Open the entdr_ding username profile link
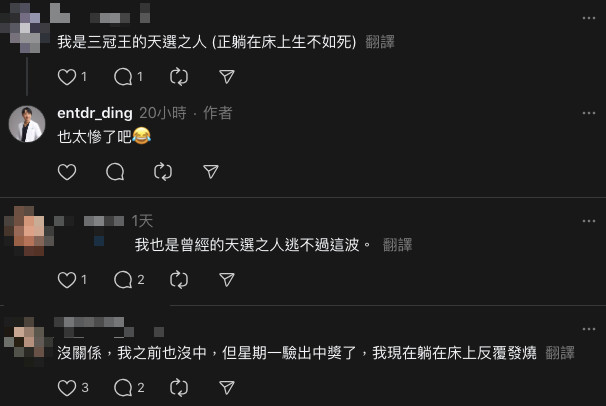This screenshot has width=606, height=406. tap(95, 113)
